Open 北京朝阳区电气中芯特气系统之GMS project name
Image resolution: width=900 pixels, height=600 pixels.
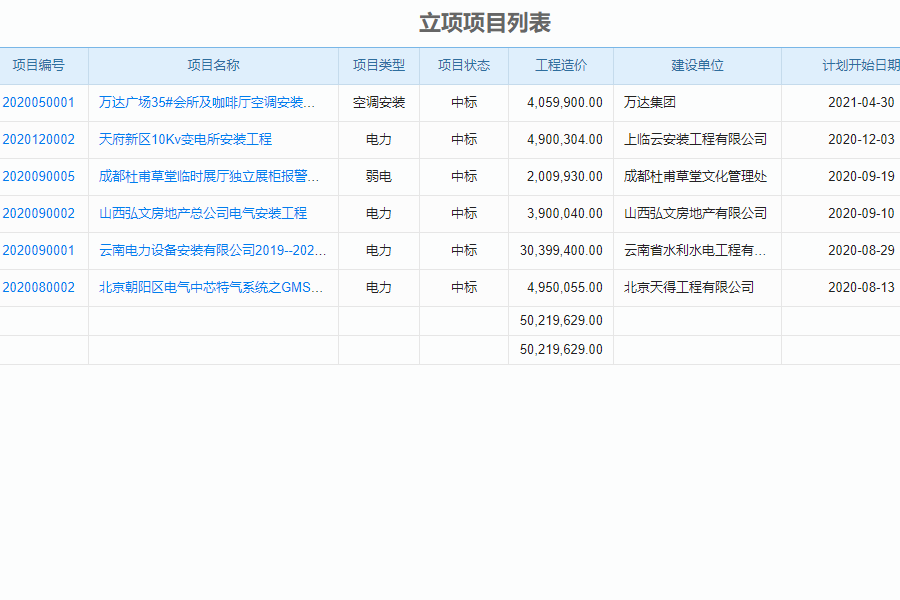click(x=211, y=288)
